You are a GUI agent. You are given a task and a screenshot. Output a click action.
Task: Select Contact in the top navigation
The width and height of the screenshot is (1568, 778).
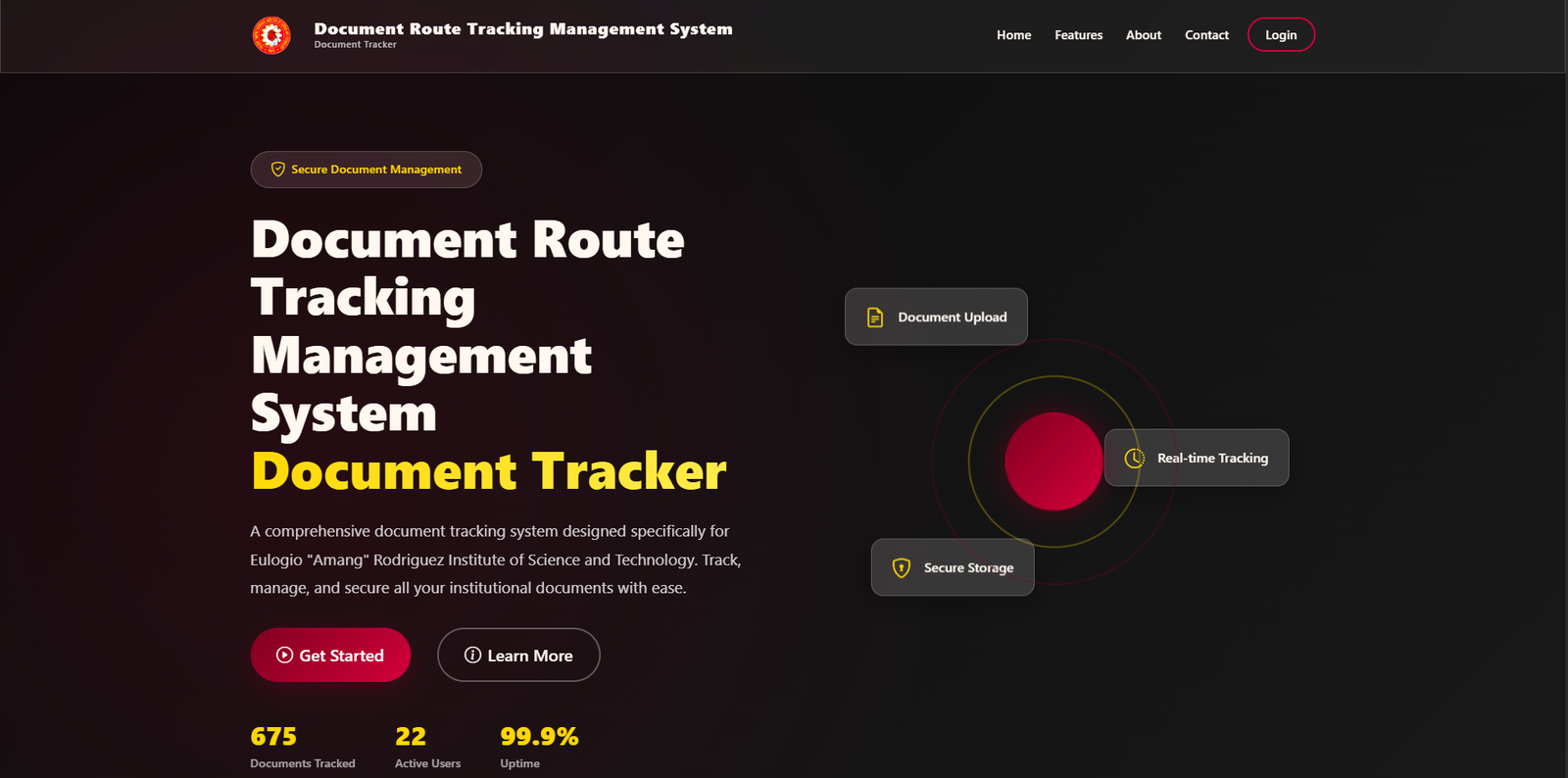pyautogui.click(x=1206, y=35)
